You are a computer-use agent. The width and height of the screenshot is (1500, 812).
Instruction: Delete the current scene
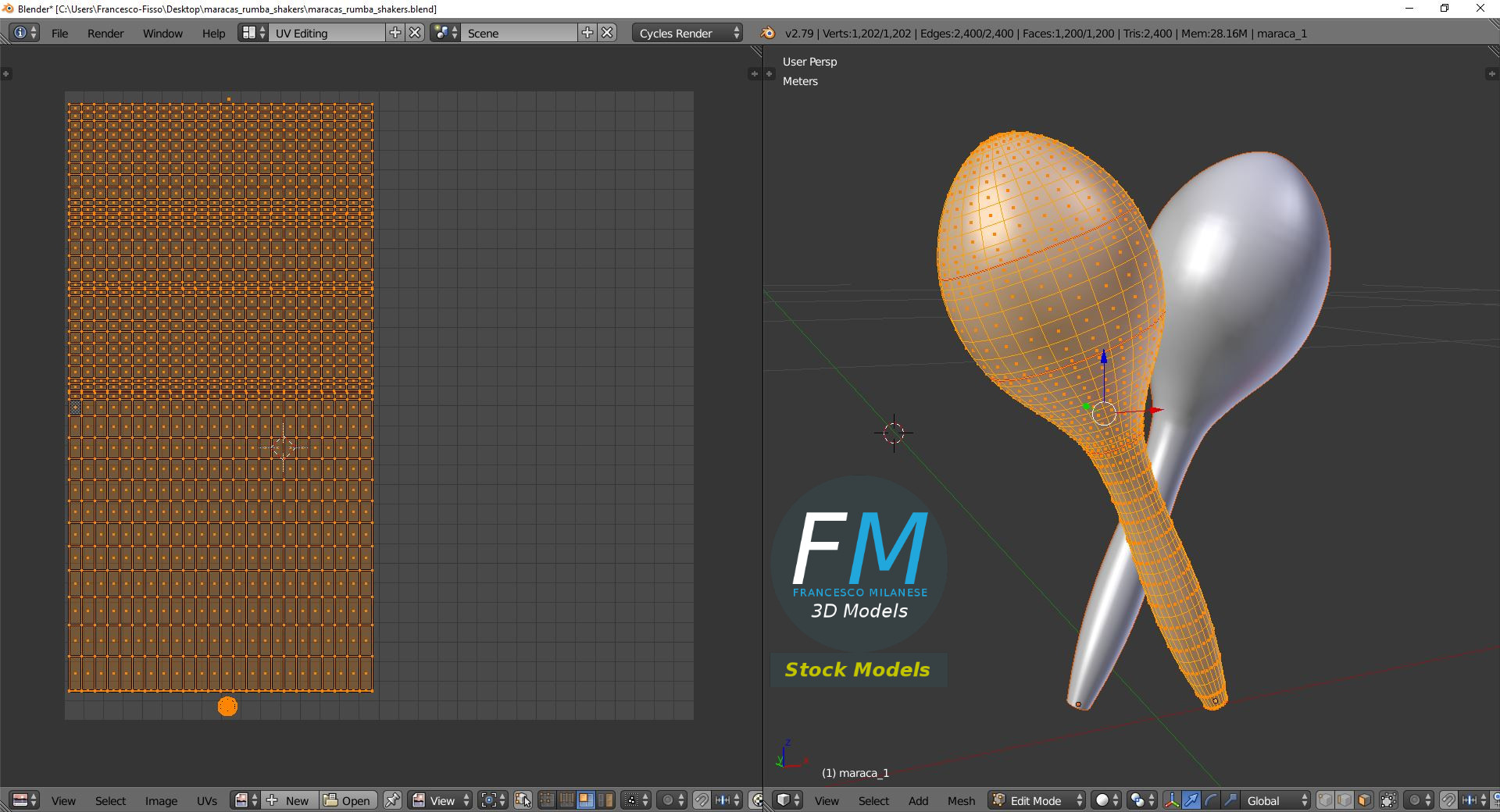point(608,33)
